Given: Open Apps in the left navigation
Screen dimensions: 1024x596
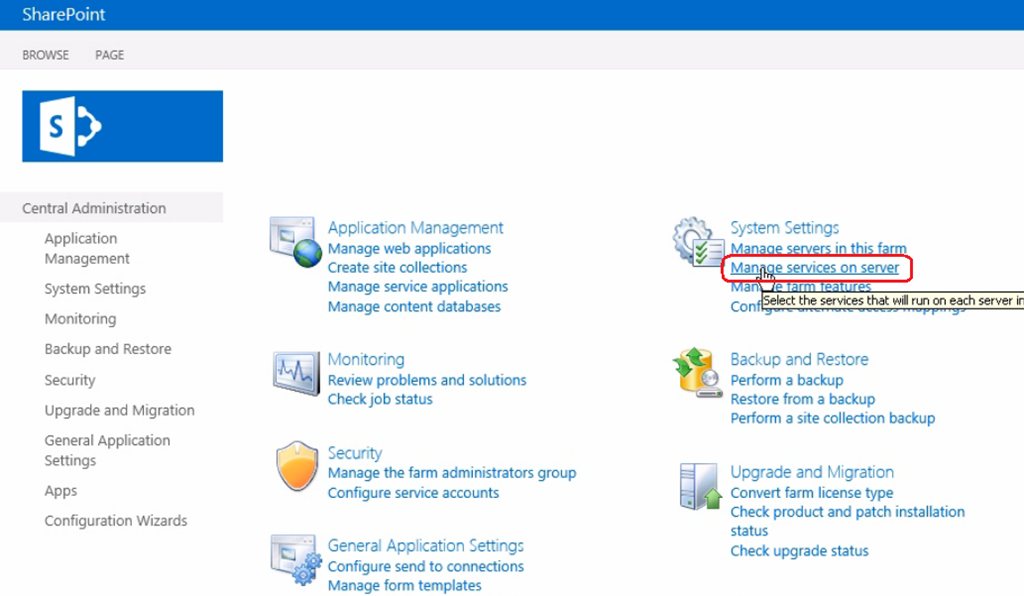Looking at the screenshot, I should click(x=61, y=490).
